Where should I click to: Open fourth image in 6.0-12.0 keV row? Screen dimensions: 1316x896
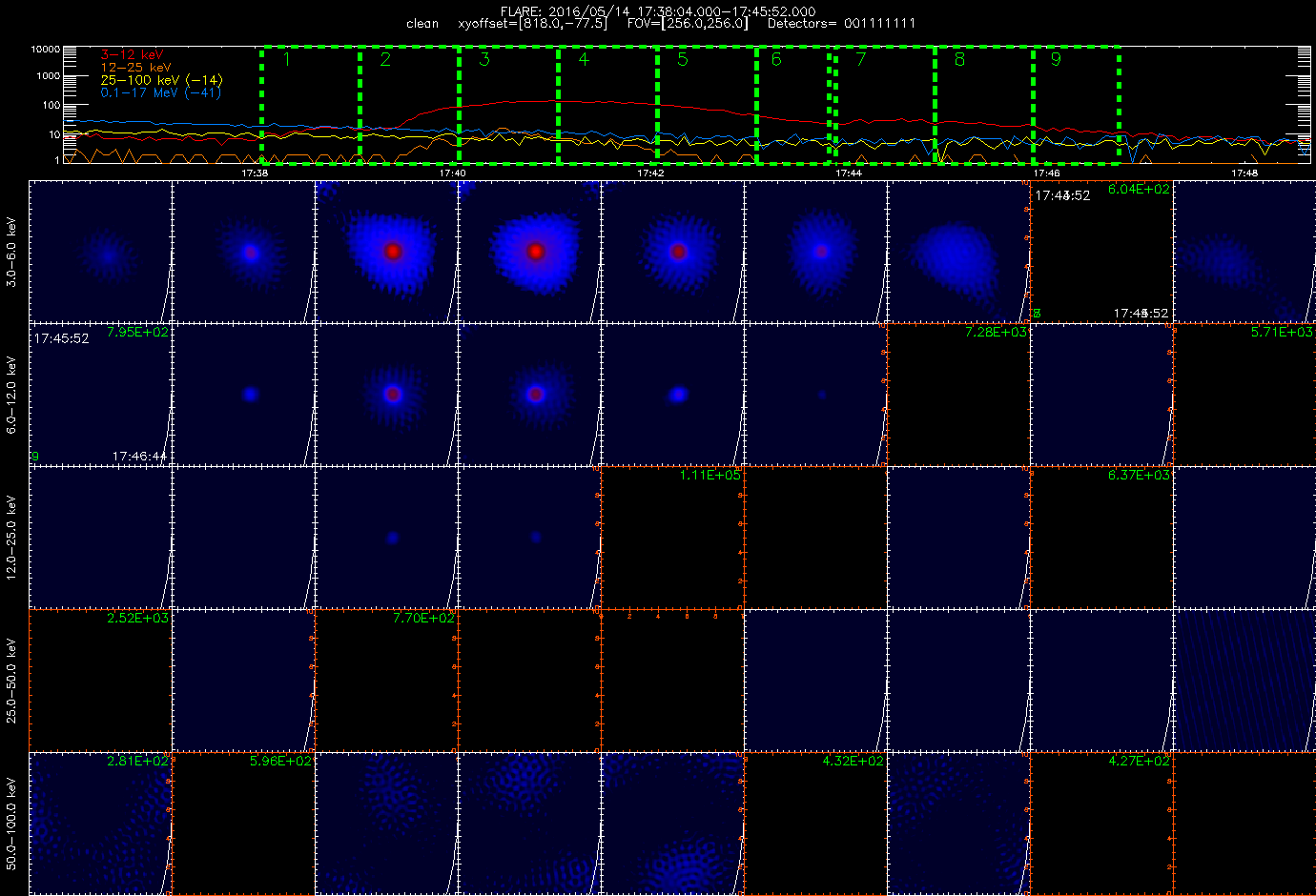click(530, 395)
